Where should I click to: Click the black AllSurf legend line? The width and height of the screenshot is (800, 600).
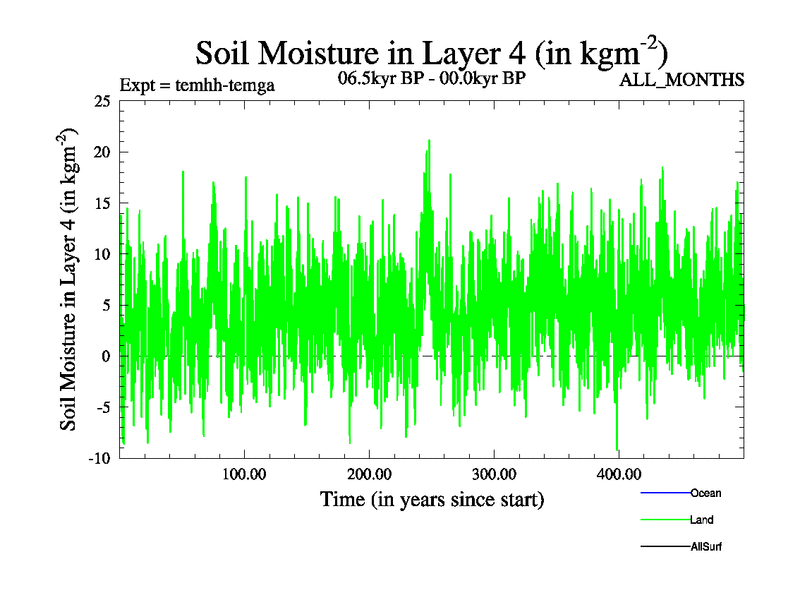point(664,547)
